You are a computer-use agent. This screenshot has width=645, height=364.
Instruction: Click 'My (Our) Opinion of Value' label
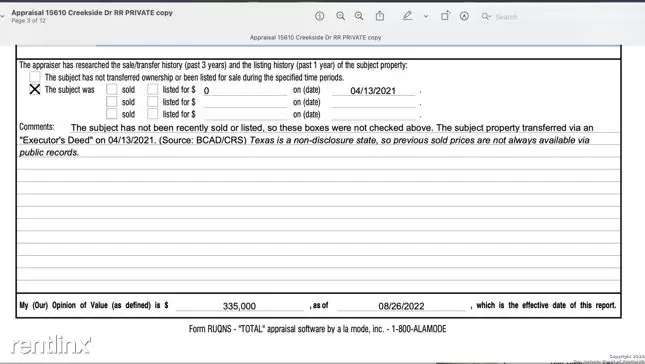(94, 305)
